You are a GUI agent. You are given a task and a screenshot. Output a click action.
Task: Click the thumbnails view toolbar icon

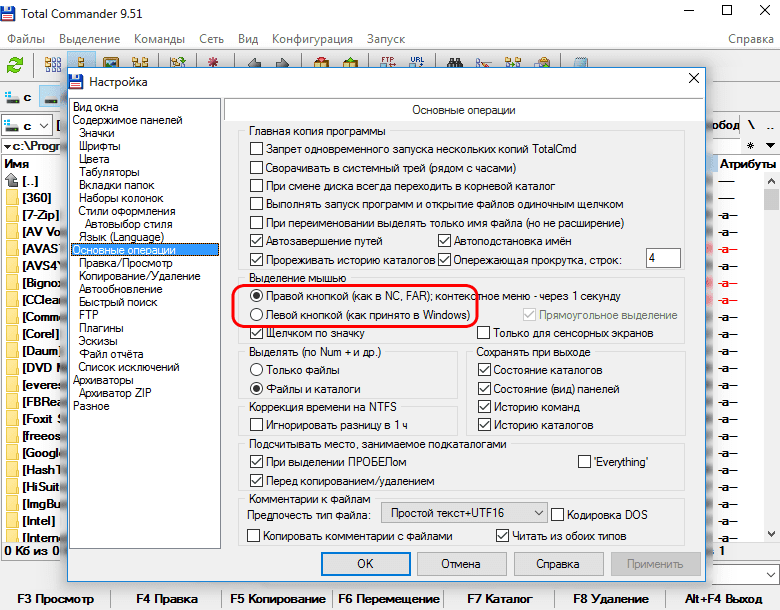110,63
